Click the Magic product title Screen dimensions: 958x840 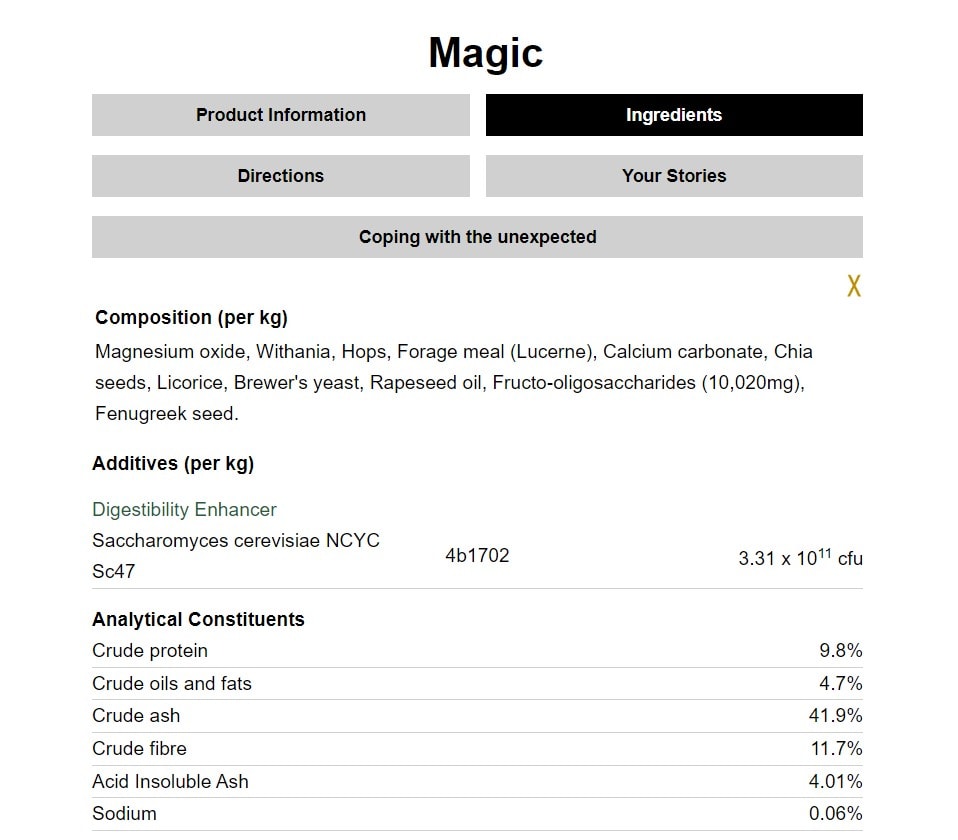coord(485,53)
